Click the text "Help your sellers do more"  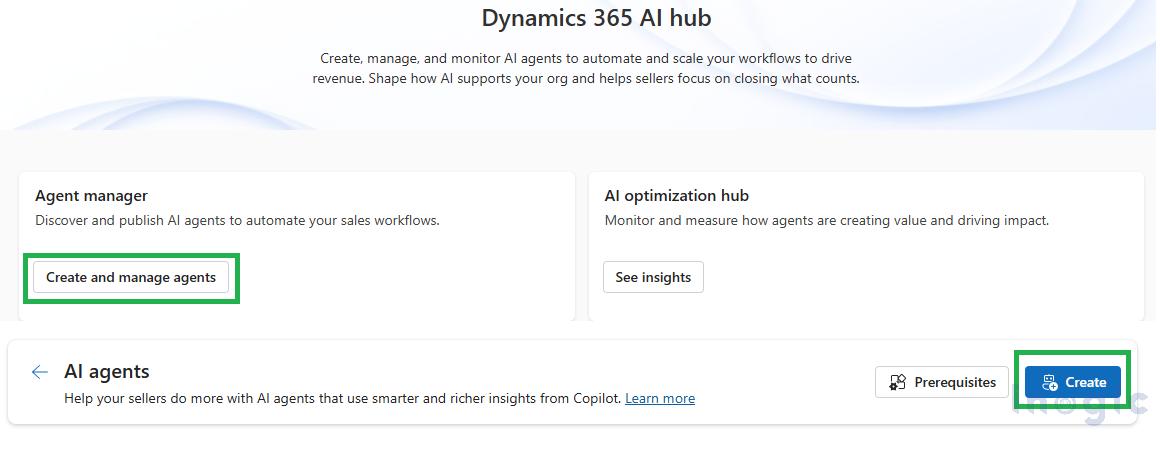tap(137, 398)
